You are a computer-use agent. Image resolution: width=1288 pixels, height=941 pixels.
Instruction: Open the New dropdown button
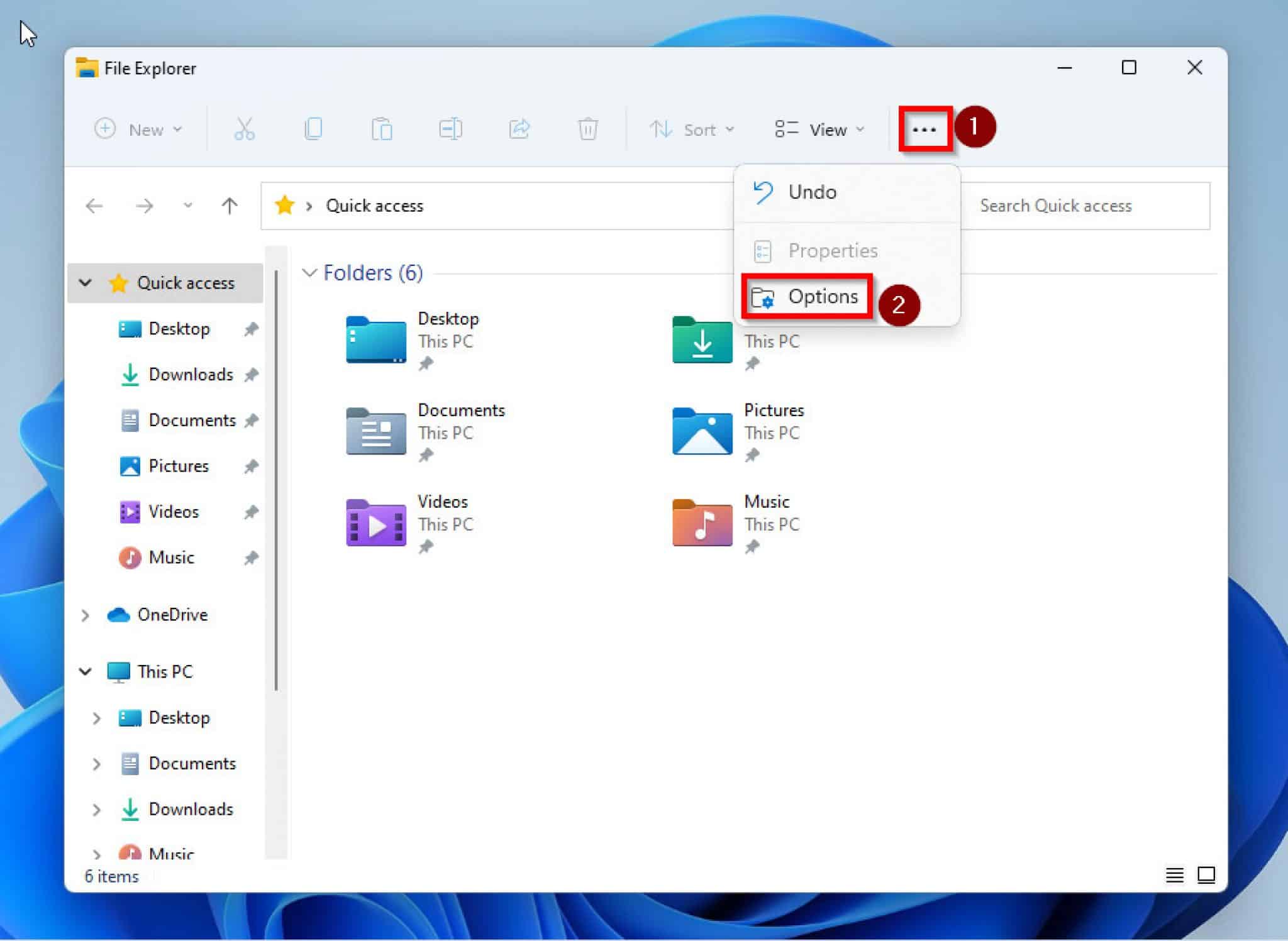[x=140, y=129]
